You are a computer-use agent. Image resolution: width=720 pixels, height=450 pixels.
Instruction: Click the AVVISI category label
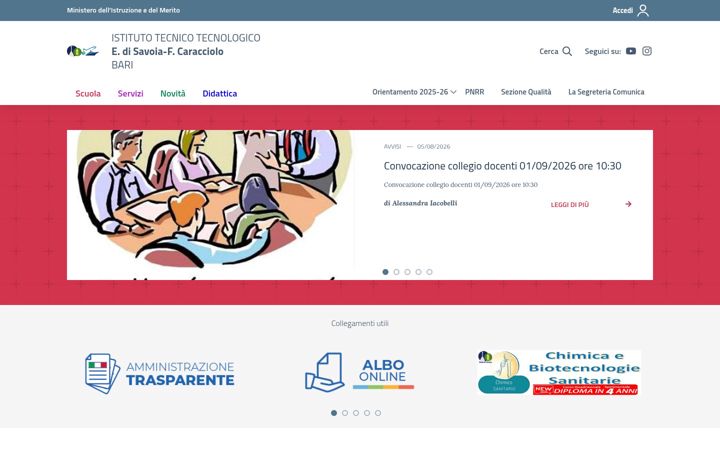coord(392,146)
